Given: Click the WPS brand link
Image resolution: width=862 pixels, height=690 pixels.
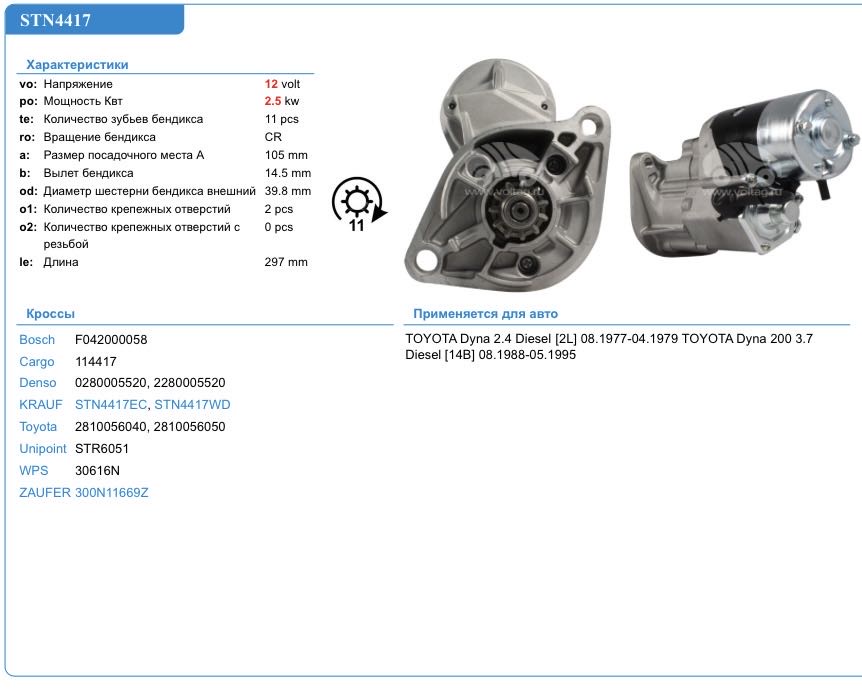Looking at the screenshot, I should (33, 470).
